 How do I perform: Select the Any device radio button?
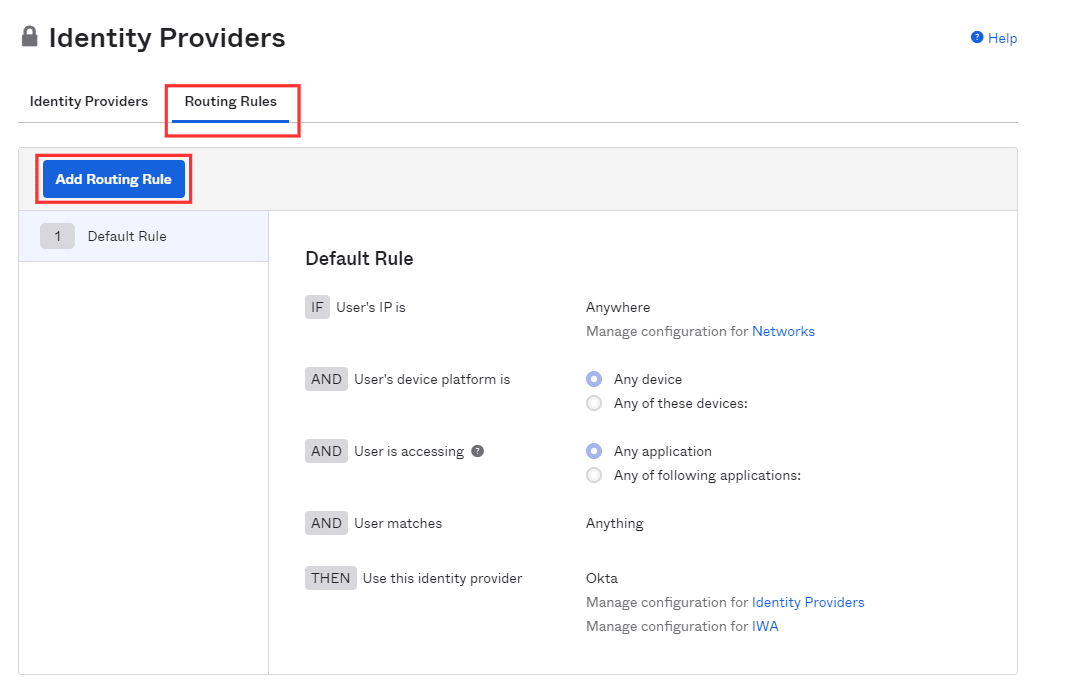594,379
